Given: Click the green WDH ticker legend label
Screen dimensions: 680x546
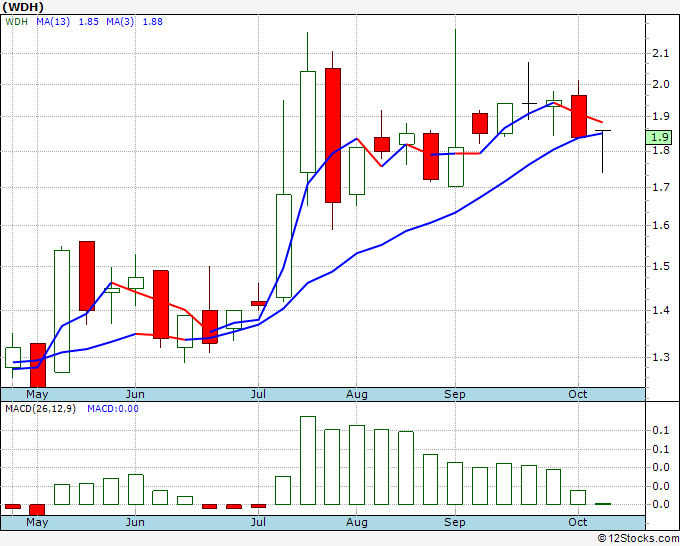Looking at the screenshot, I should click(16, 22).
